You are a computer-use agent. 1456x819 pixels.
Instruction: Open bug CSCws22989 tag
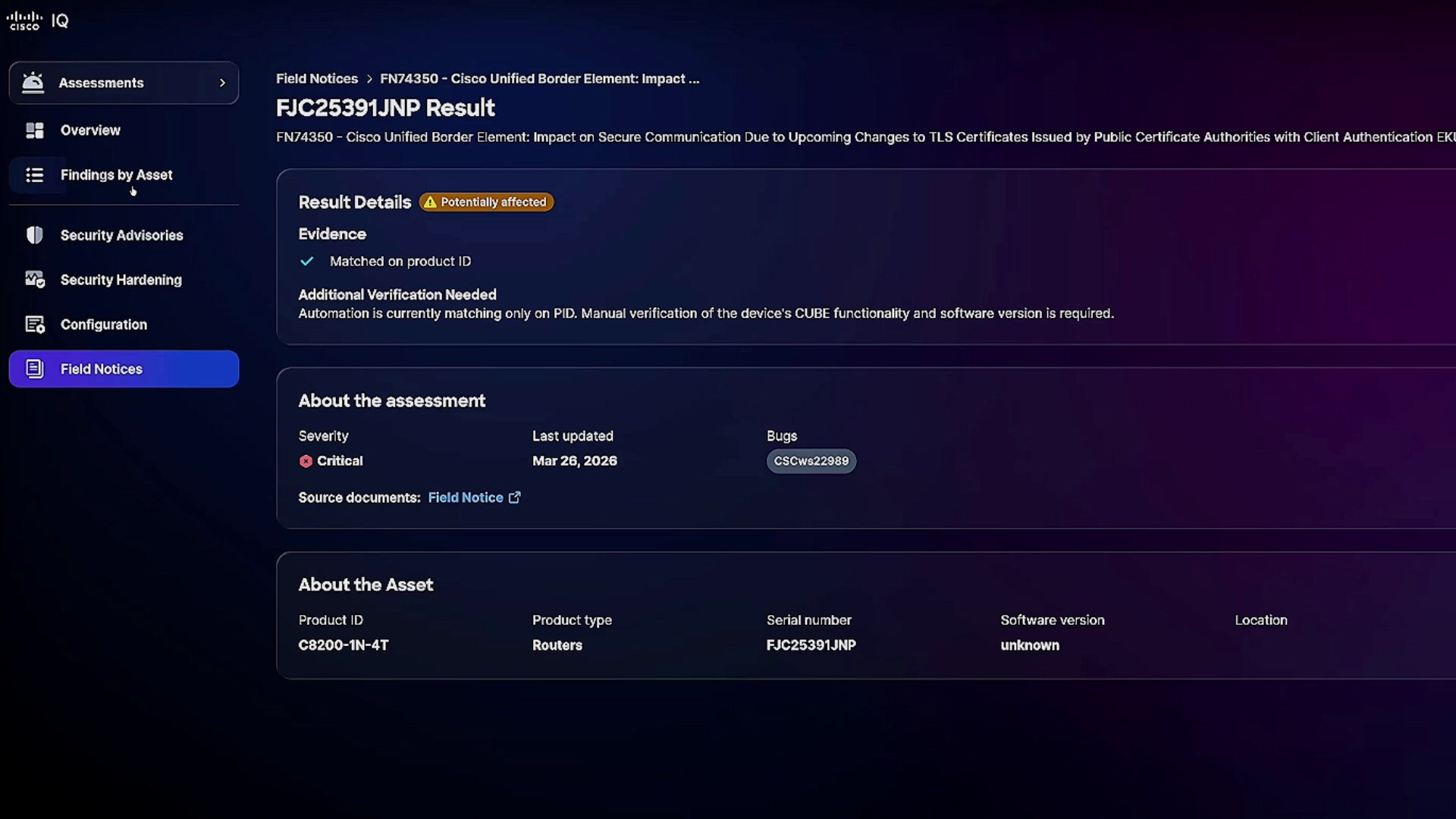[x=811, y=461]
